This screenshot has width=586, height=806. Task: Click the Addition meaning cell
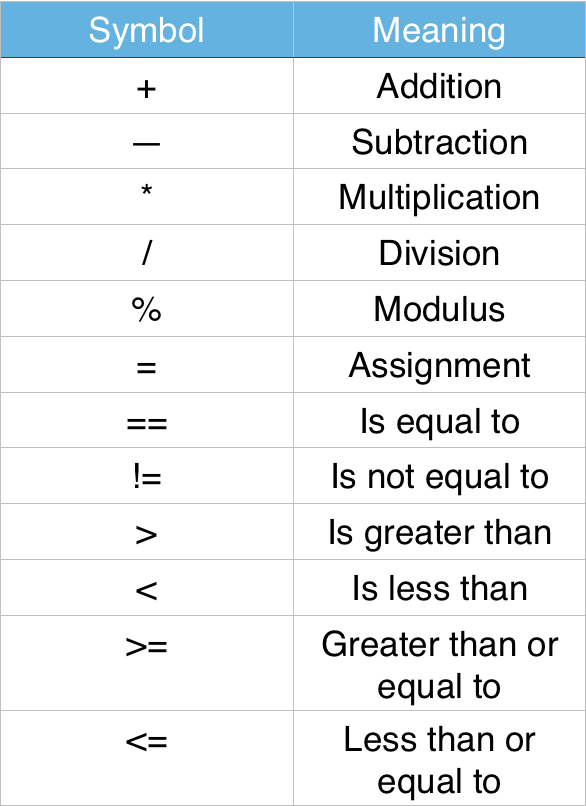coord(440,86)
